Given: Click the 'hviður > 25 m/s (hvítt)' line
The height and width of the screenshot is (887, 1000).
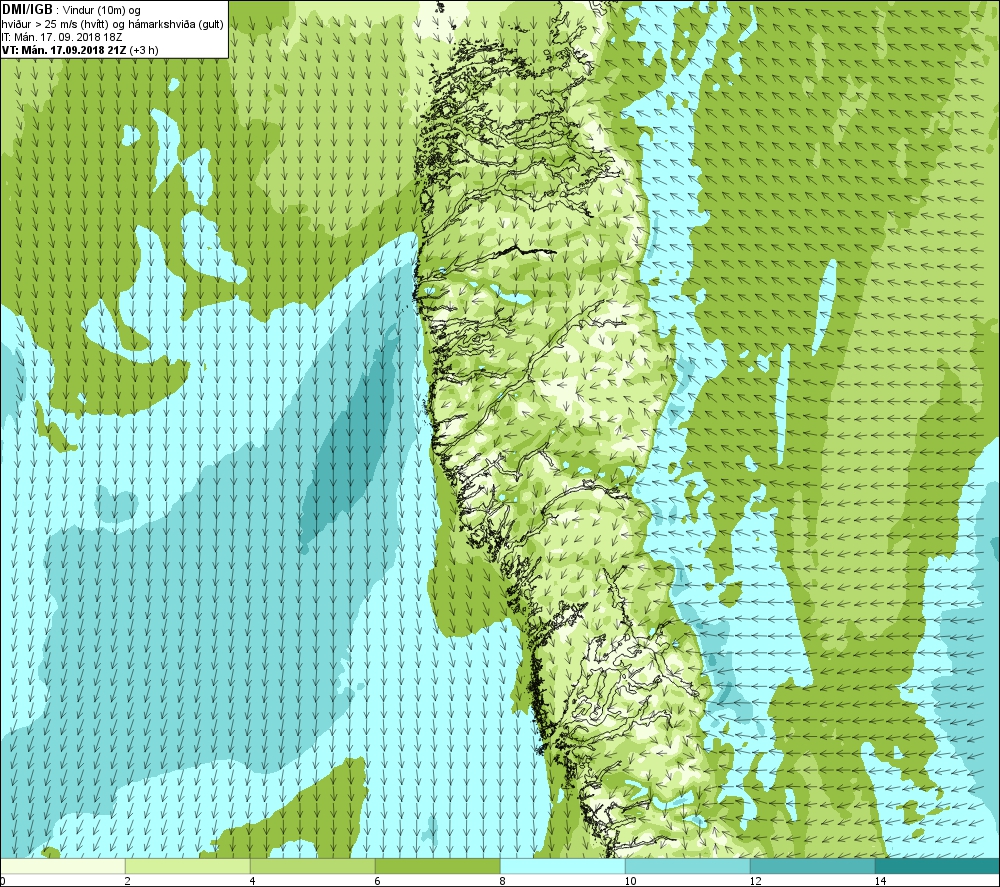Looking at the screenshot, I should point(55,24).
